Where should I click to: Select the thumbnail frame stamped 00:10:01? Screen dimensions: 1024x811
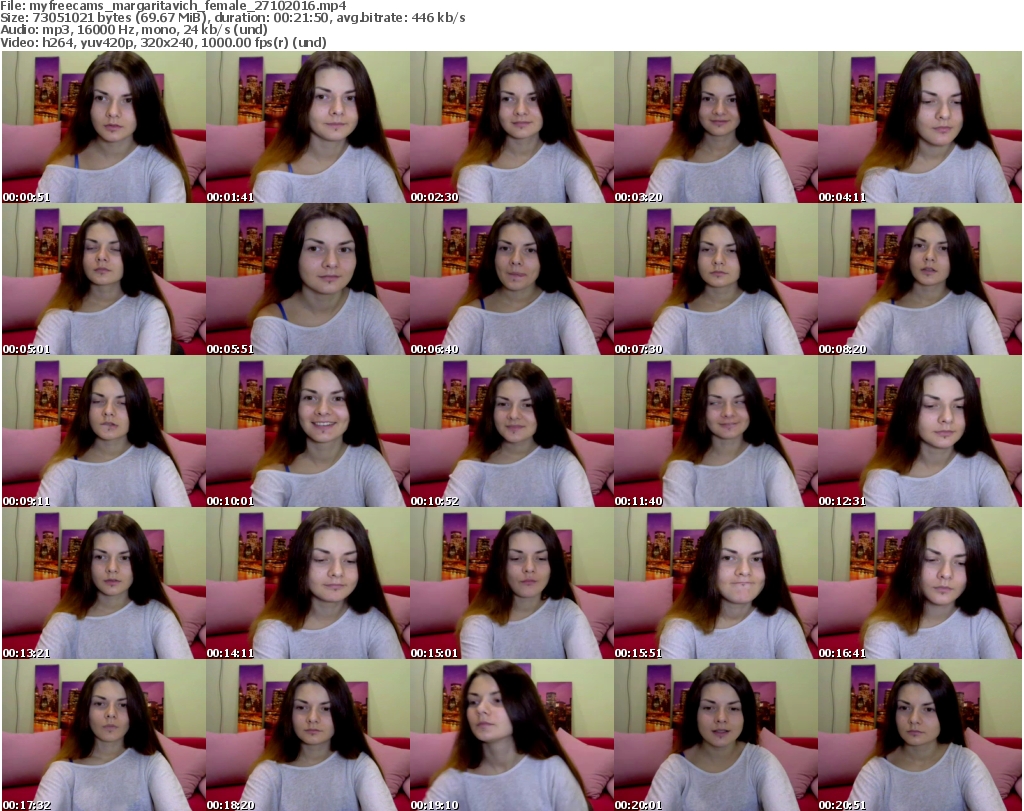[308, 431]
